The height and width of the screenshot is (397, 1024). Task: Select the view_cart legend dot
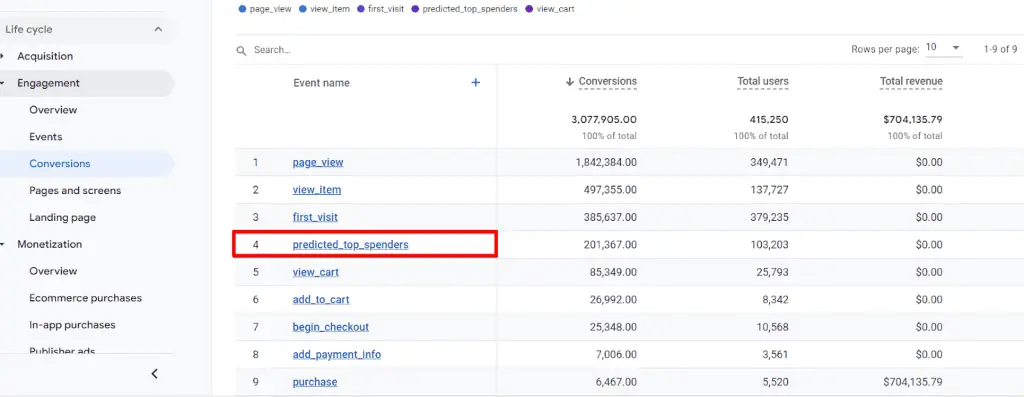click(529, 9)
